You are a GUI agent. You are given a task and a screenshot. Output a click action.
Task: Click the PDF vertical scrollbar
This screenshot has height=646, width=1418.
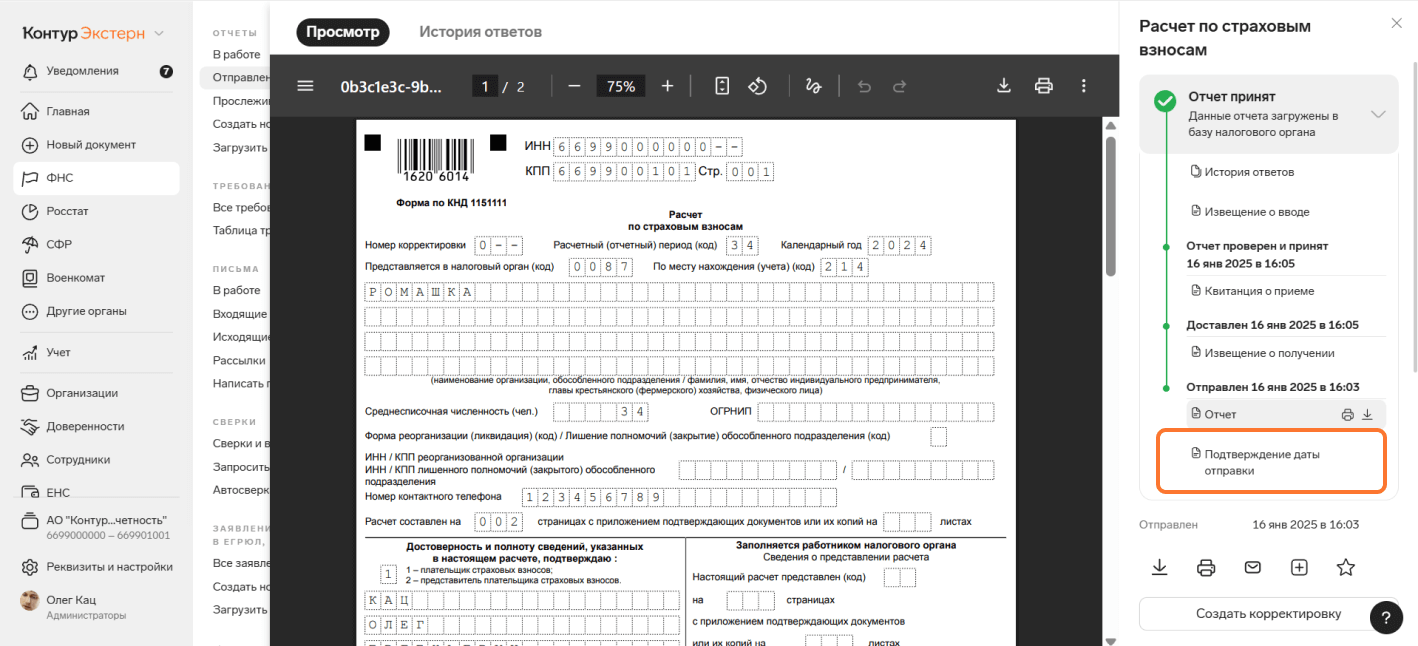[1110, 205]
